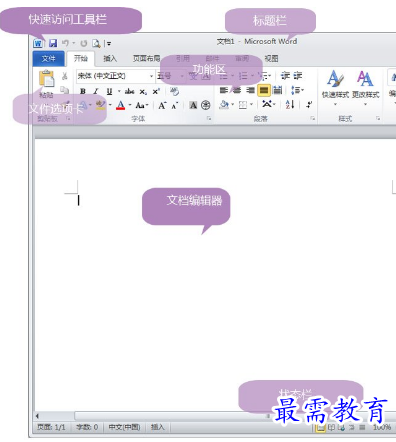
Task: Open the font color dropdown arrow
Action: click(130, 106)
